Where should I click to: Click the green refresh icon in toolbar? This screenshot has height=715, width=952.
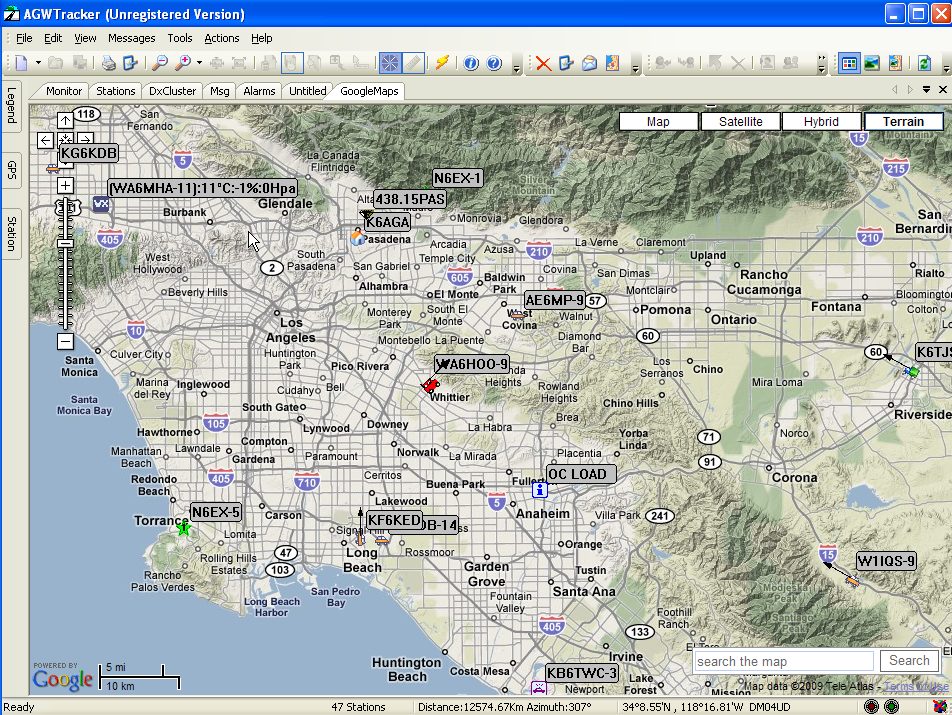(x=924, y=63)
